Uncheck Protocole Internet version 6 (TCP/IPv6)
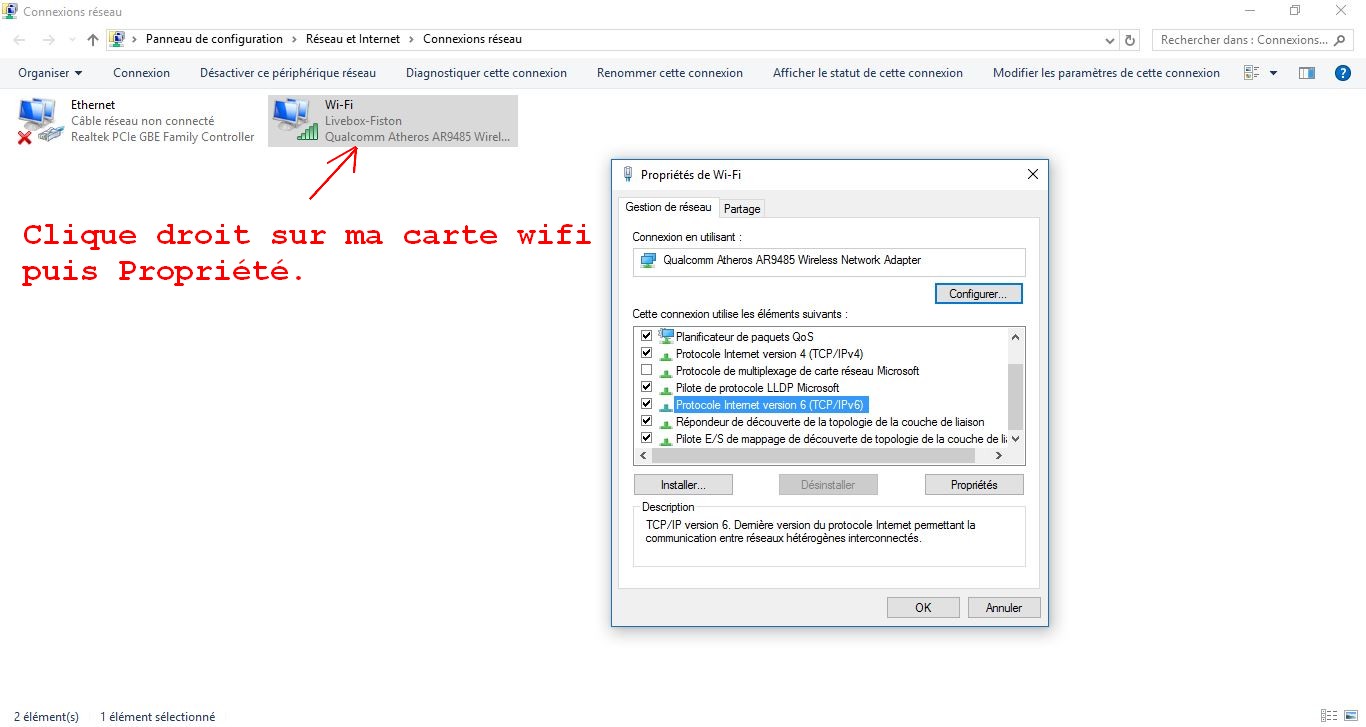Screen dimensions: 1366x727 point(646,404)
